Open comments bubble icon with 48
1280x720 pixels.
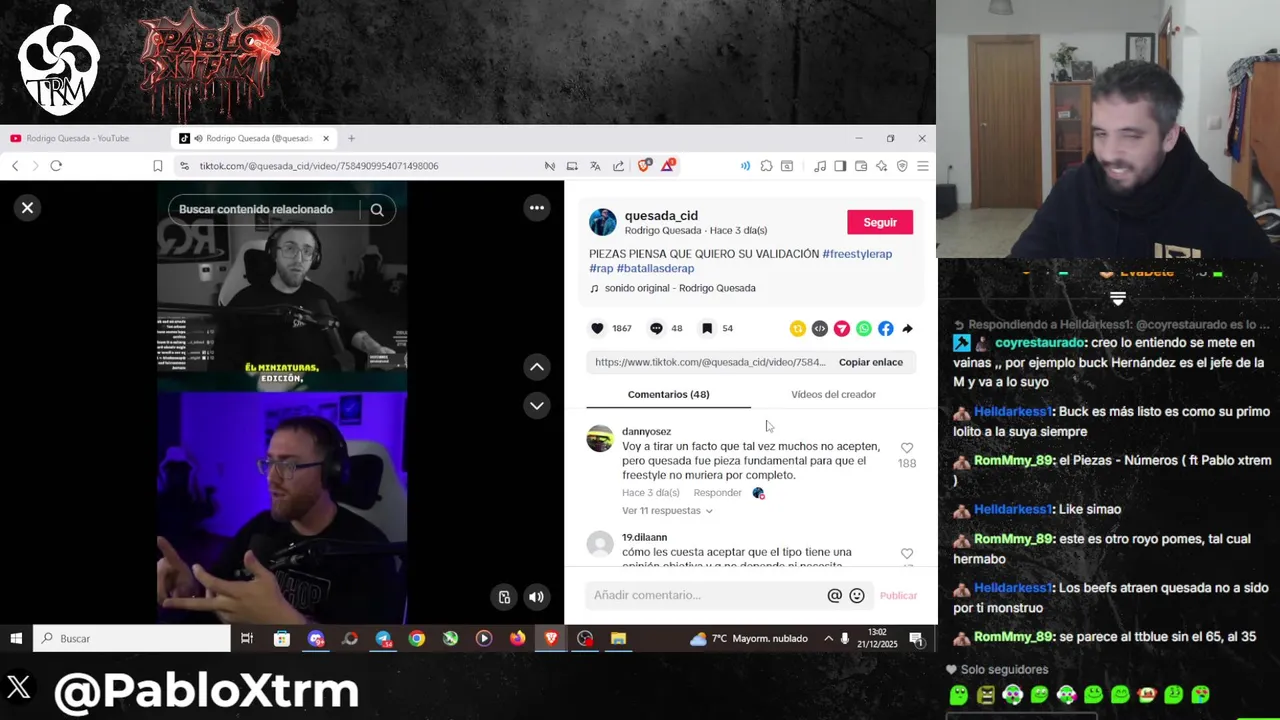point(656,328)
